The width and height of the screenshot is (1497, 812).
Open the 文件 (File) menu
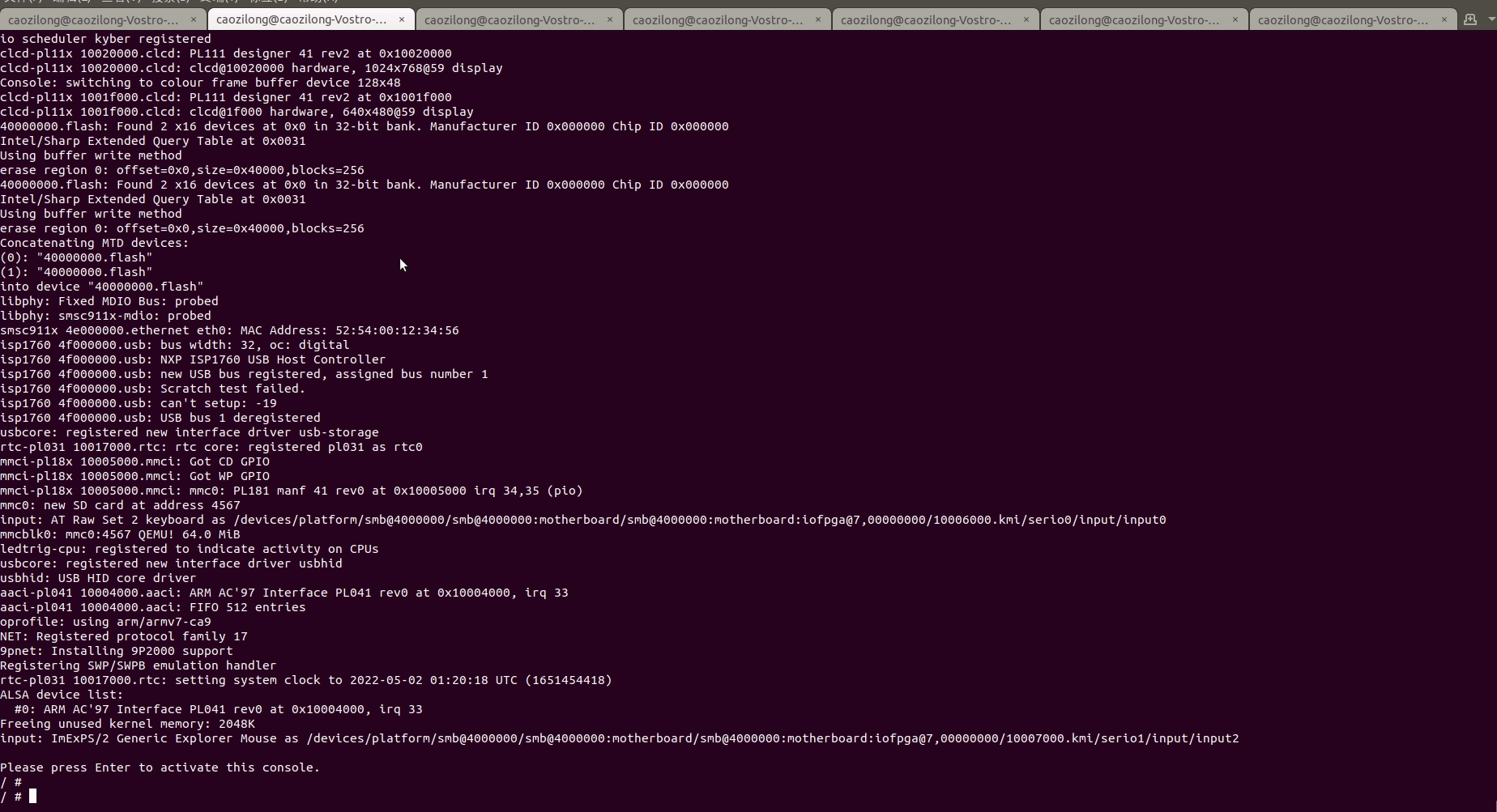[22, 2]
